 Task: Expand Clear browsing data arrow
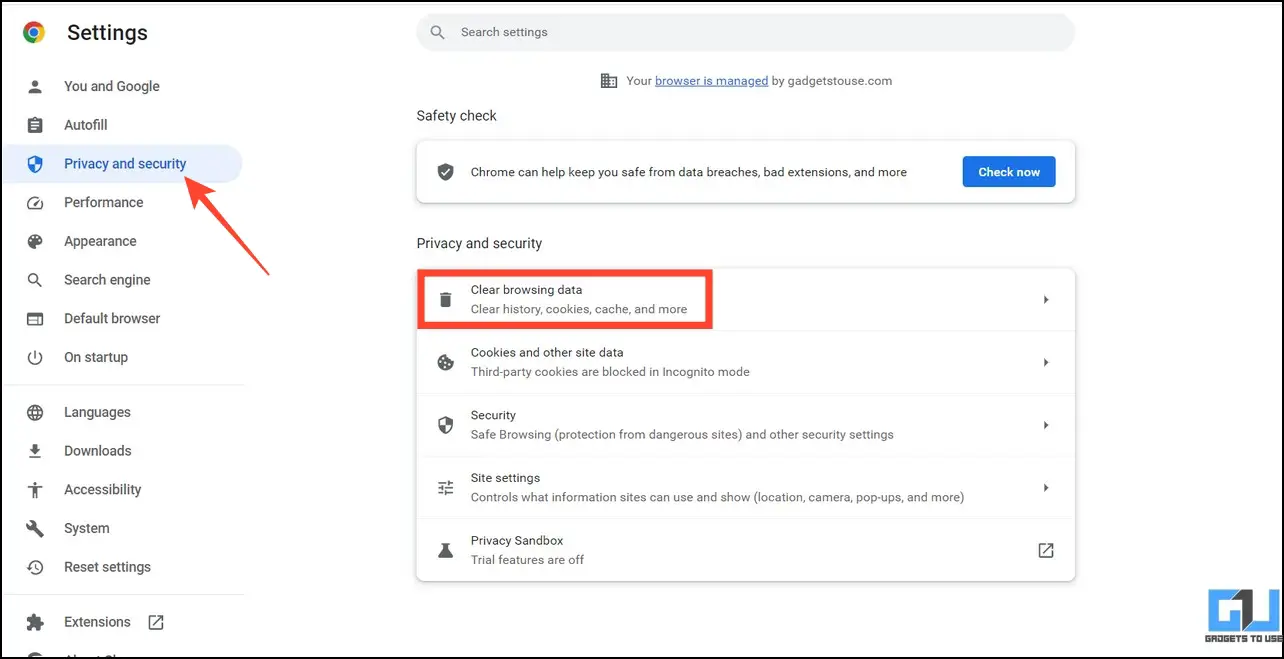click(1046, 299)
